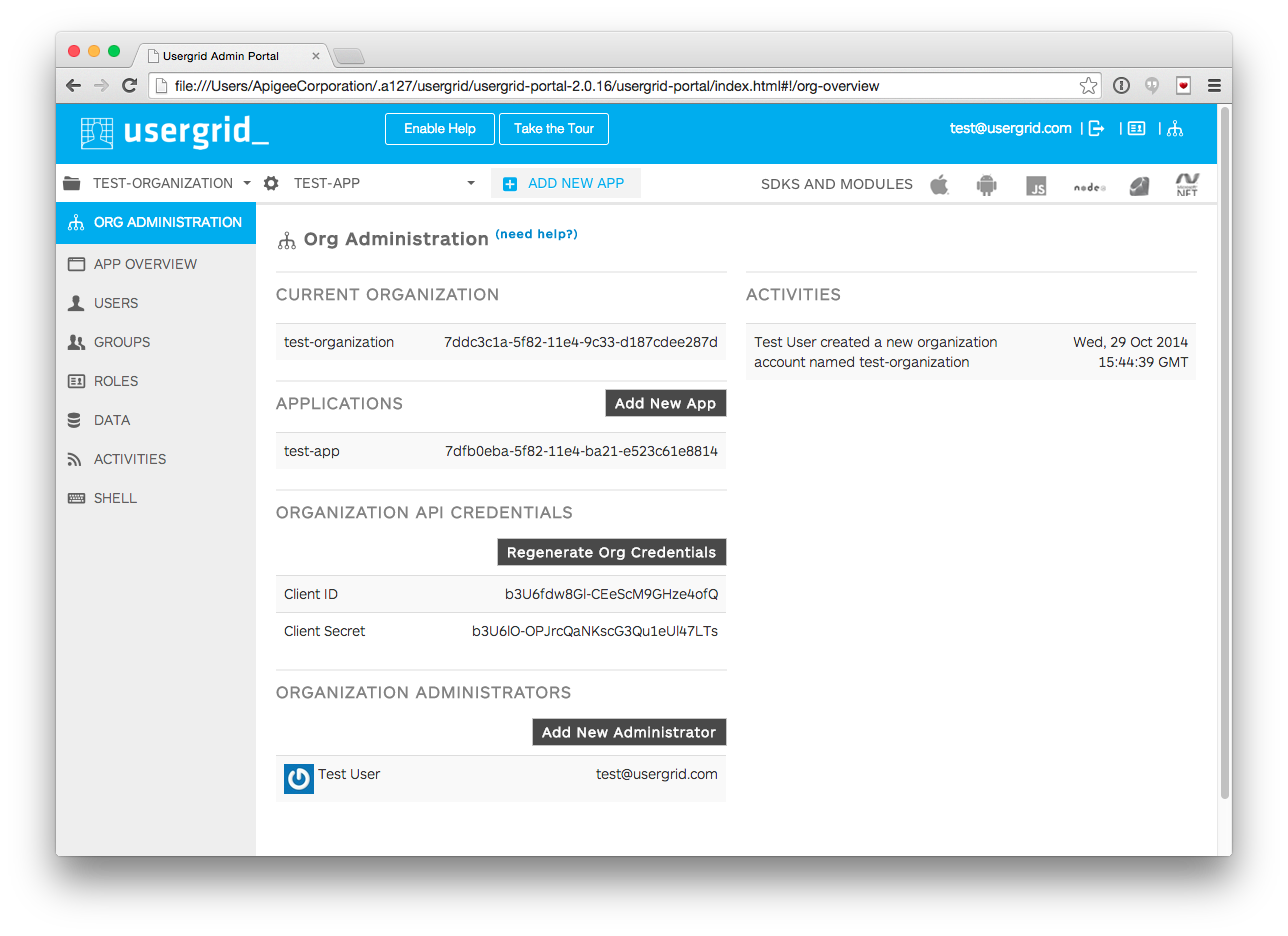
Task: Click the usergrid logo
Action: click(x=175, y=132)
